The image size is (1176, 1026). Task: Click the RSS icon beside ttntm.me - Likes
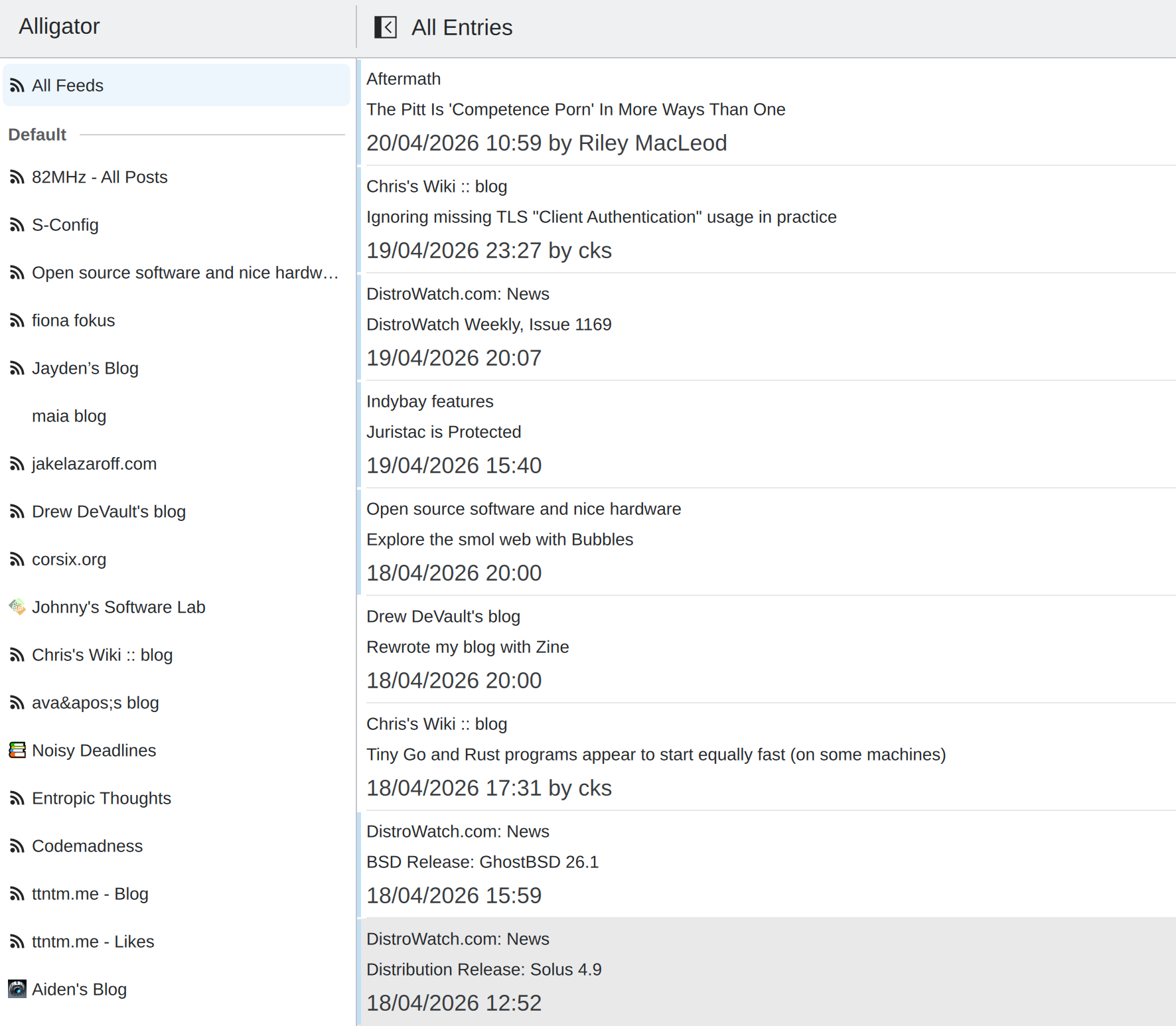17,942
